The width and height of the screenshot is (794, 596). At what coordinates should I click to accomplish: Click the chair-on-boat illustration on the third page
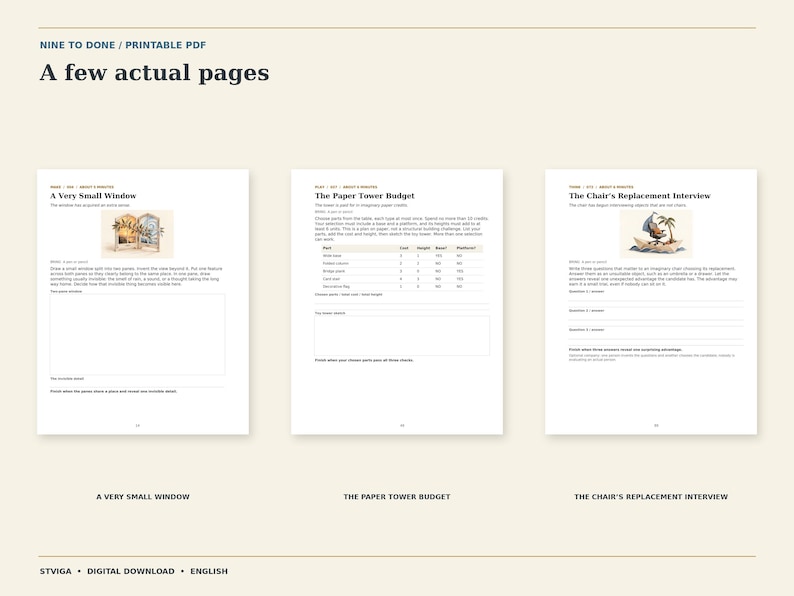656,234
